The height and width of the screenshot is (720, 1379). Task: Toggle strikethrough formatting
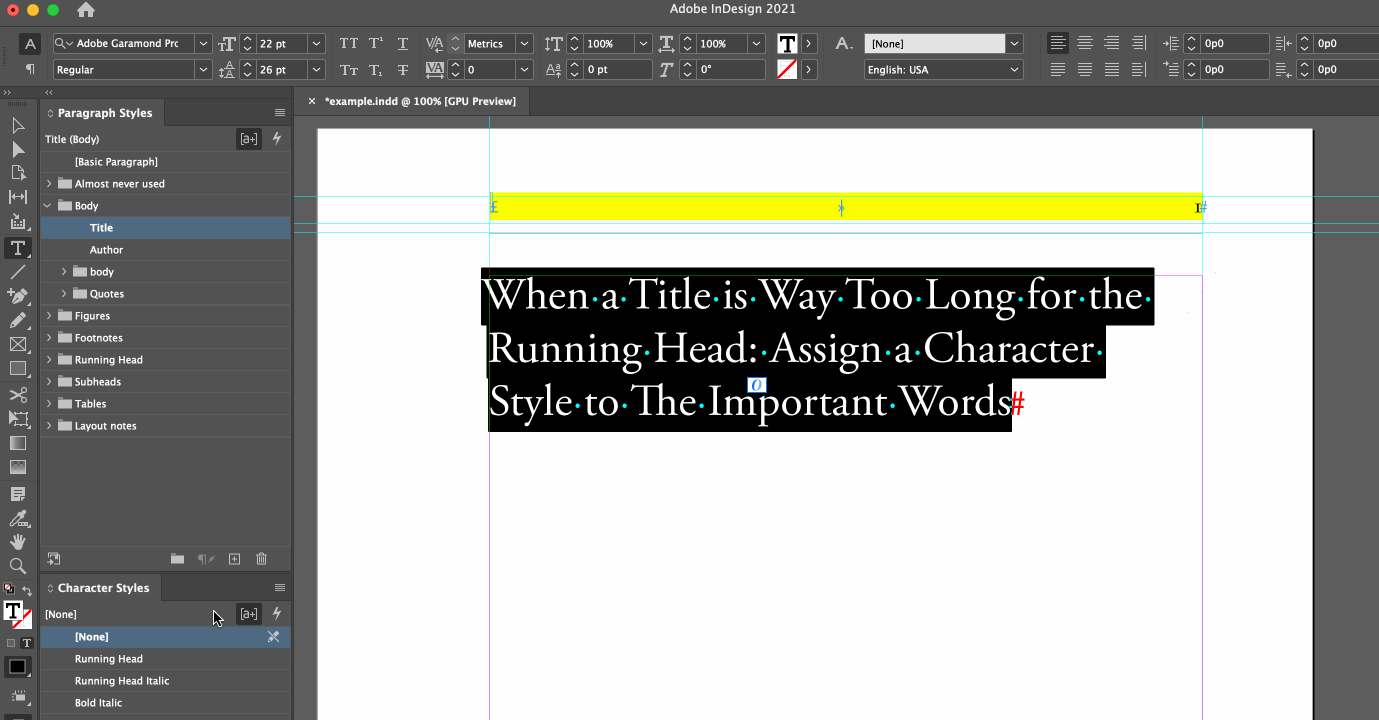[x=402, y=70]
